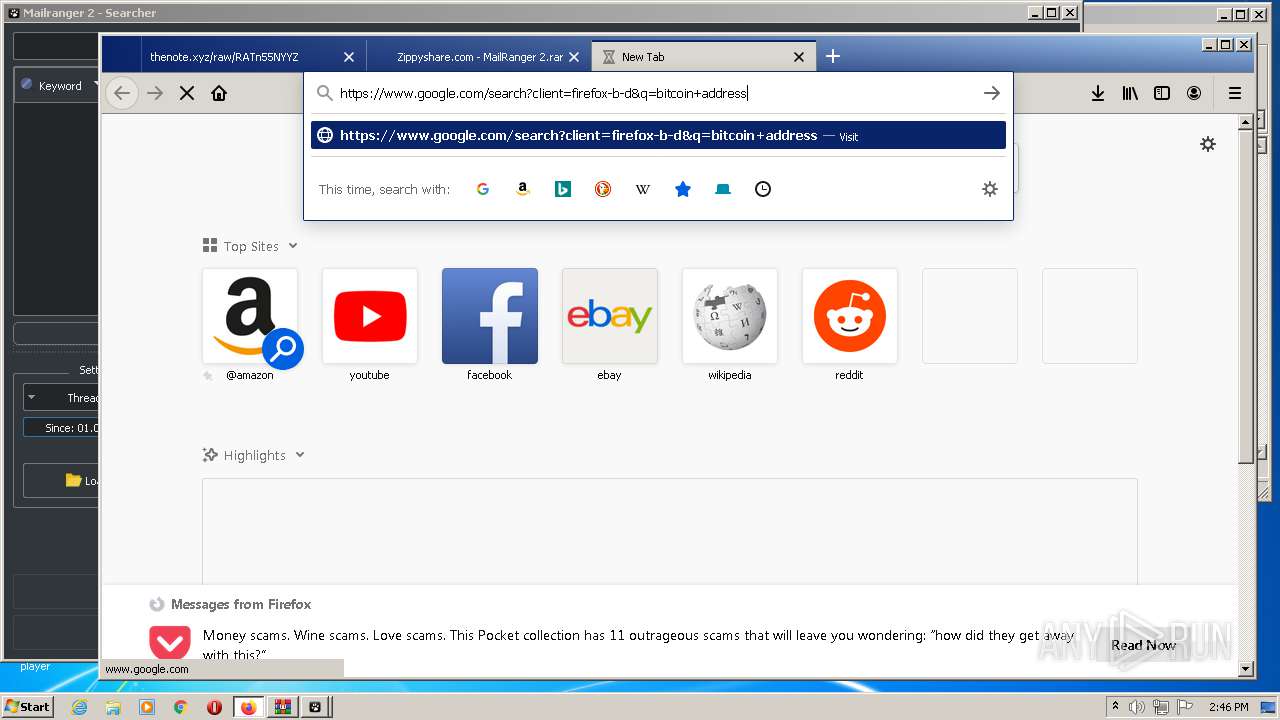The width and height of the screenshot is (1280, 720).
Task: Search with Bing one-off engine icon
Action: point(563,189)
